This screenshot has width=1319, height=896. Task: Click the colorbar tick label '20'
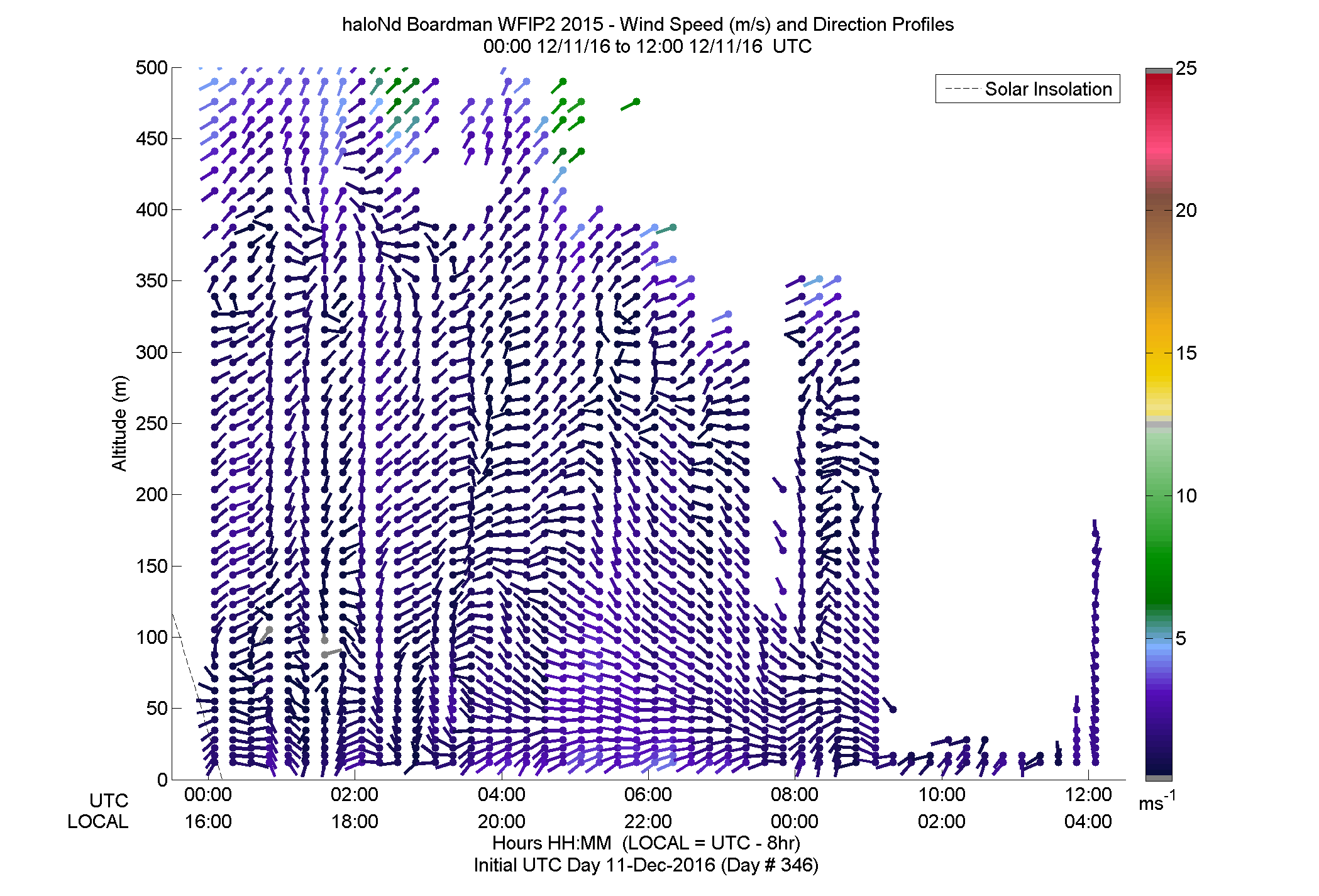(x=1186, y=211)
